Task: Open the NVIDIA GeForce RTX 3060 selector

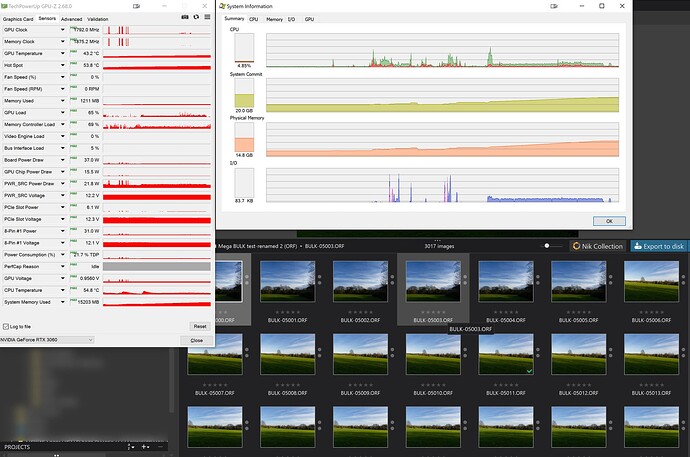Action: coord(47,340)
